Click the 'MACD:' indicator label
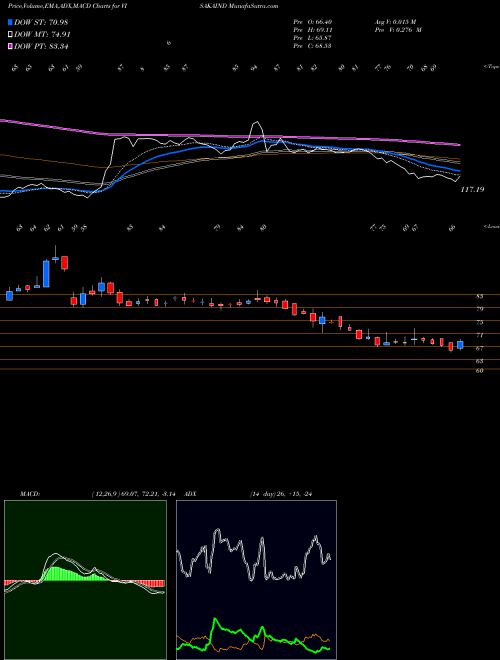The width and height of the screenshot is (500, 660). point(29,494)
